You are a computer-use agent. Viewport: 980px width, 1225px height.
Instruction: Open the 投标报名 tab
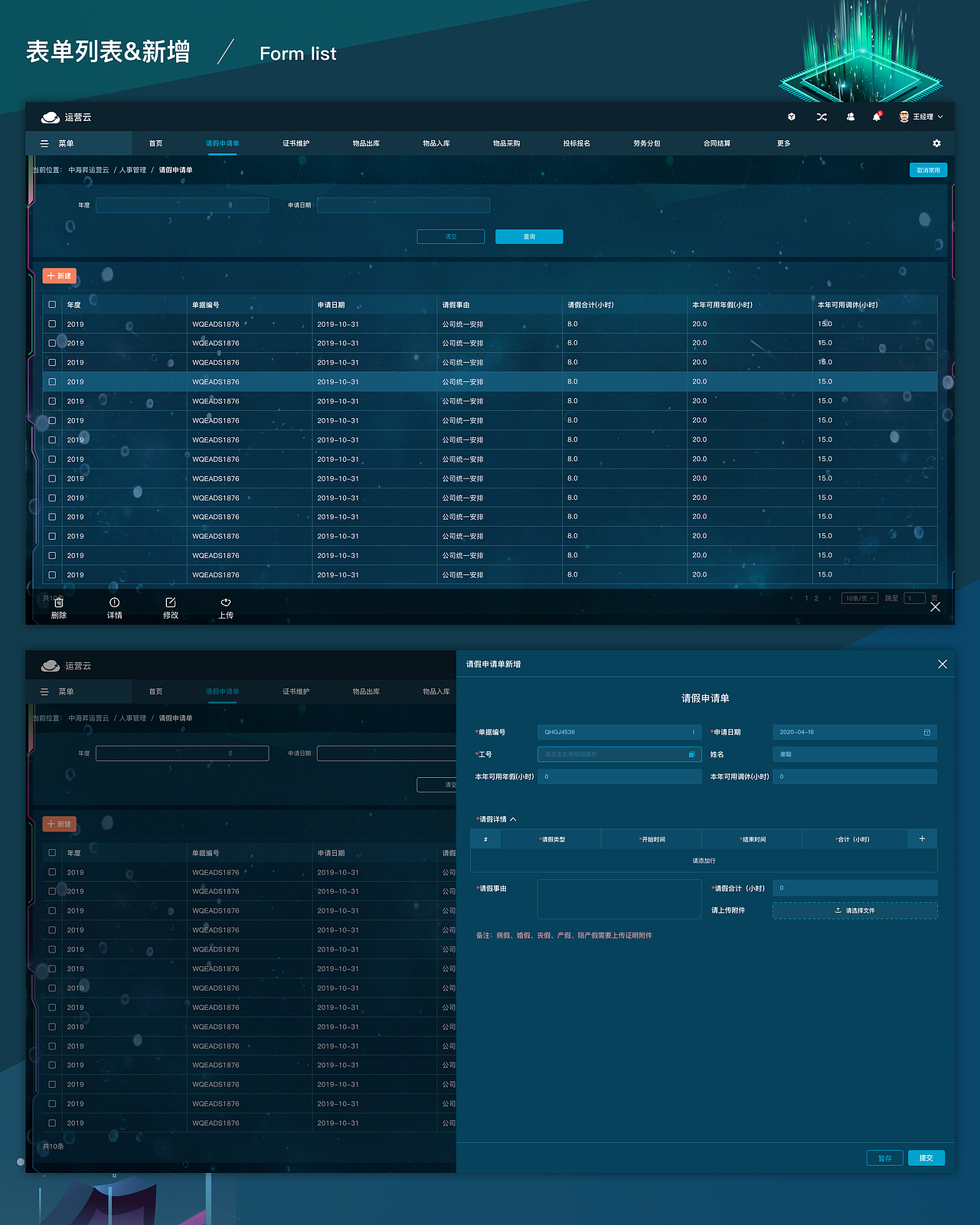(x=577, y=143)
